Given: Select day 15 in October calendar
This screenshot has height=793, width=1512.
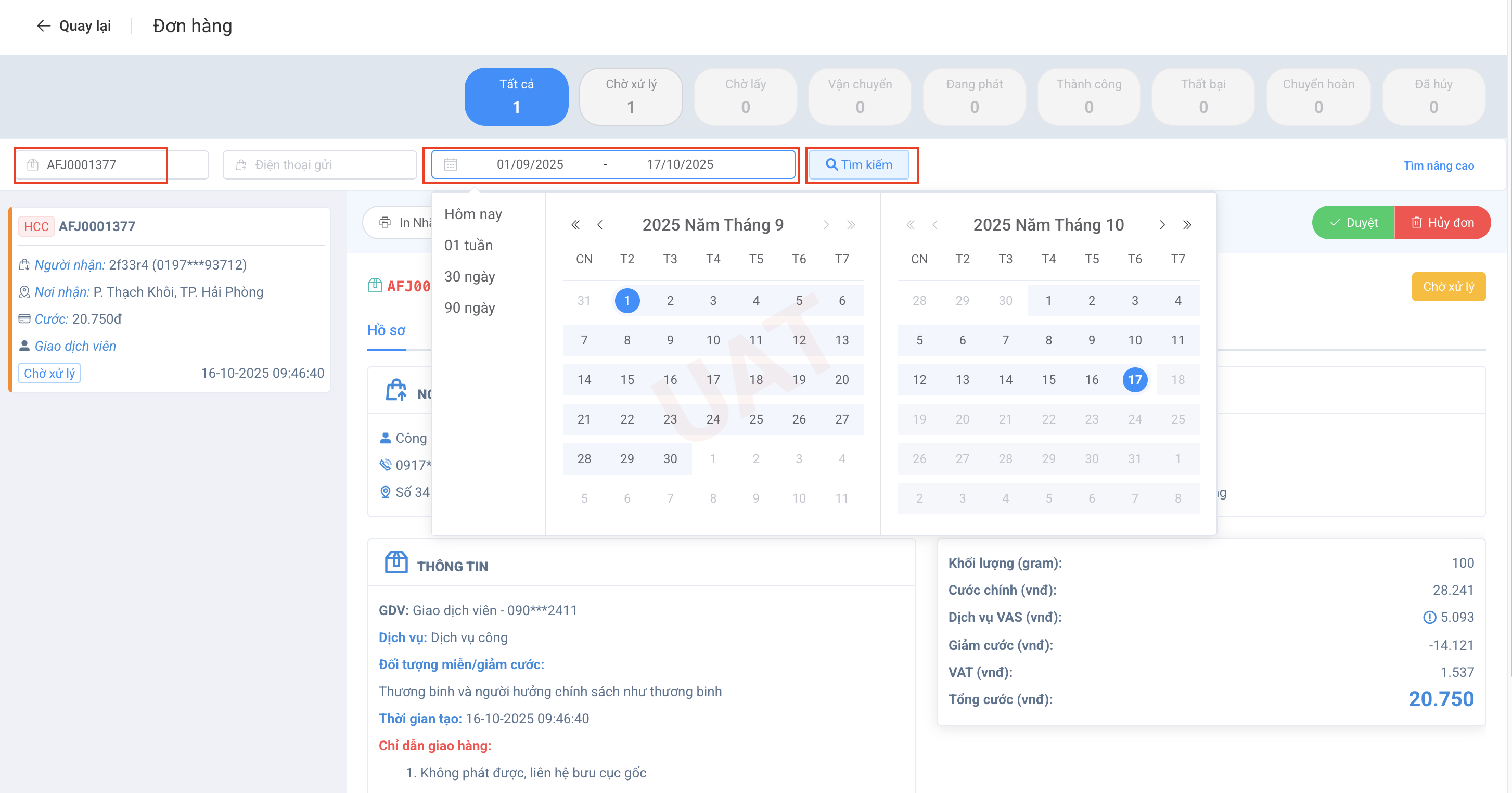Looking at the screenshot, I should [1048, 379].
